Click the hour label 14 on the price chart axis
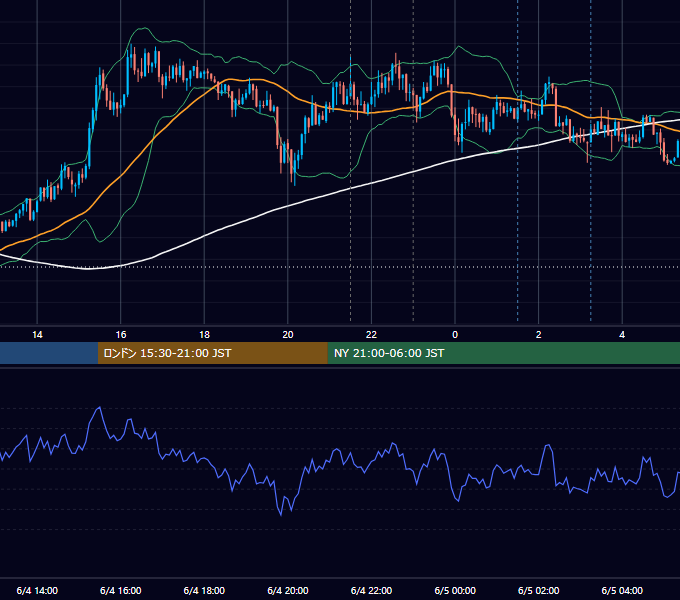Screen dimensions: 680x600 37,335
